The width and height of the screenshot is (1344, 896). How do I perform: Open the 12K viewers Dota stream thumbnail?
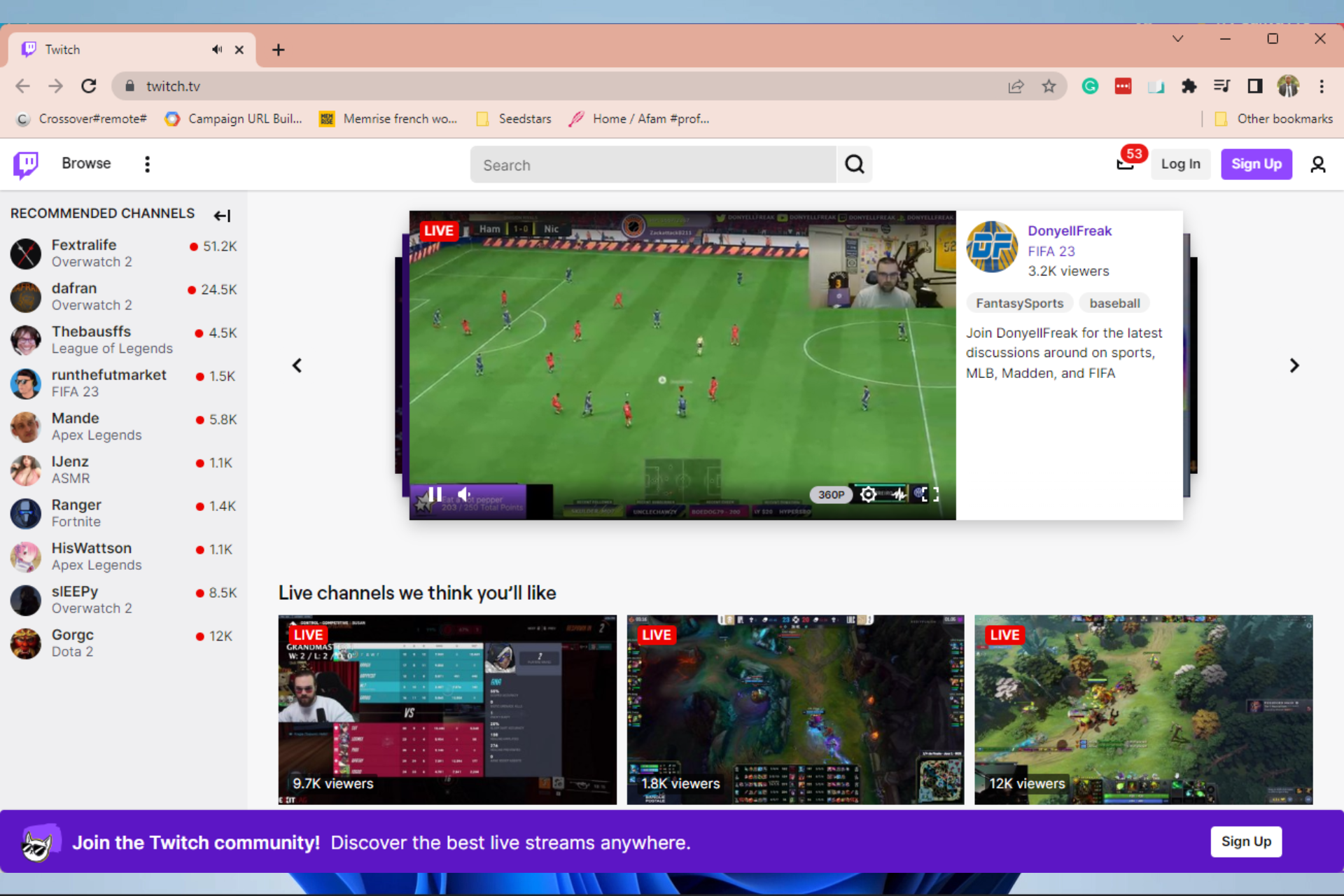coord(1143,710)
